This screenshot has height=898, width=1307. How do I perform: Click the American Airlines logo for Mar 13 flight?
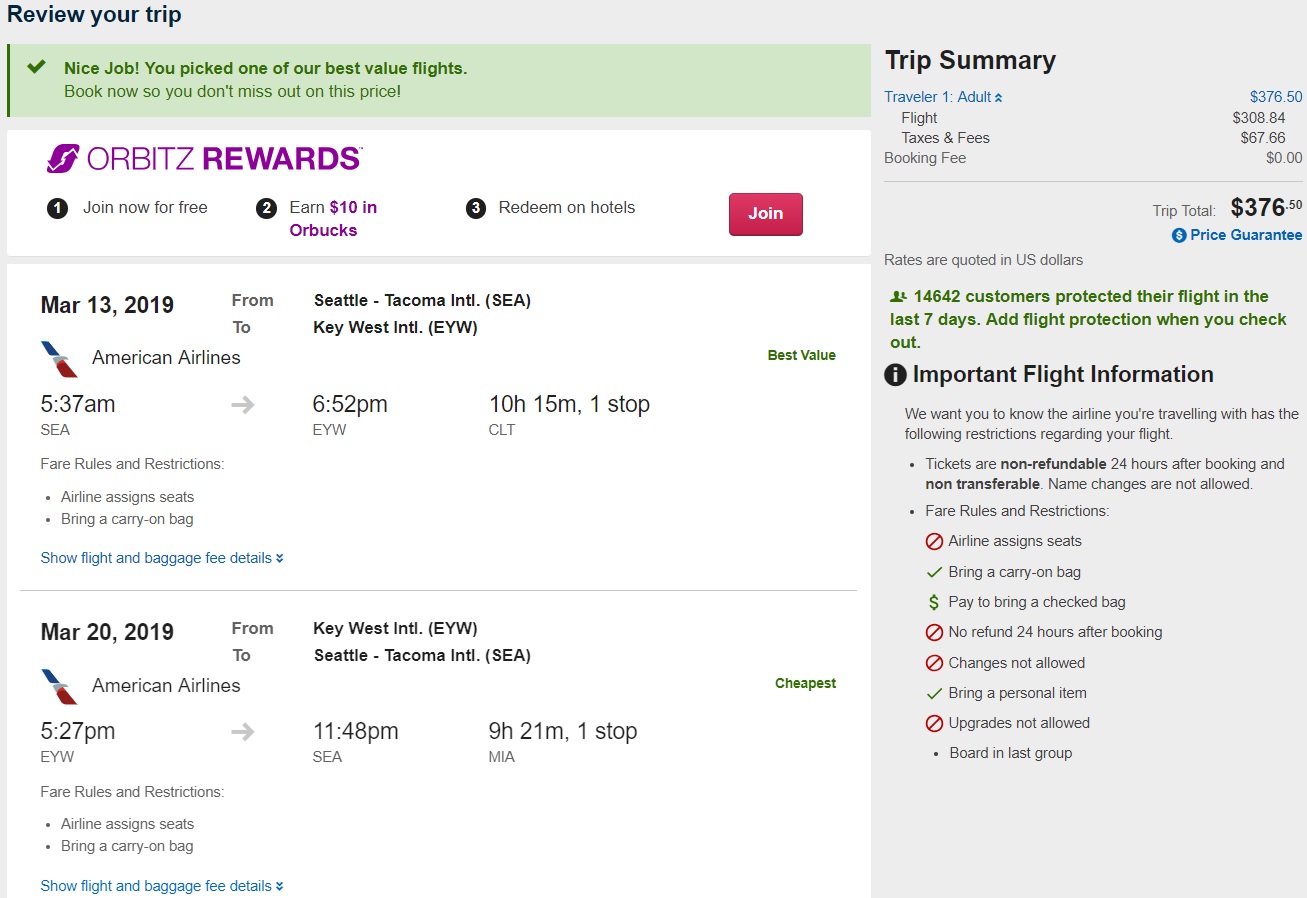60,358
